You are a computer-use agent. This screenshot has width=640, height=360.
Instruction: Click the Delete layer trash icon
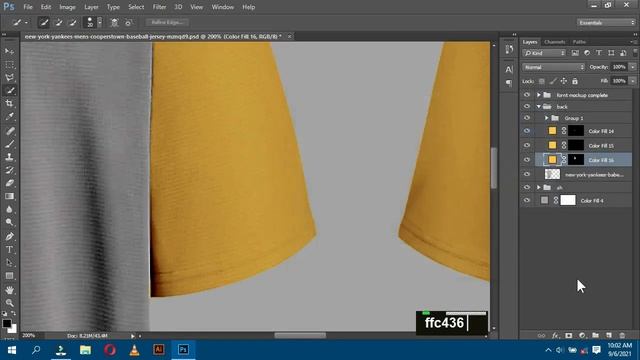pyautogui.click(x=622, y=335)
